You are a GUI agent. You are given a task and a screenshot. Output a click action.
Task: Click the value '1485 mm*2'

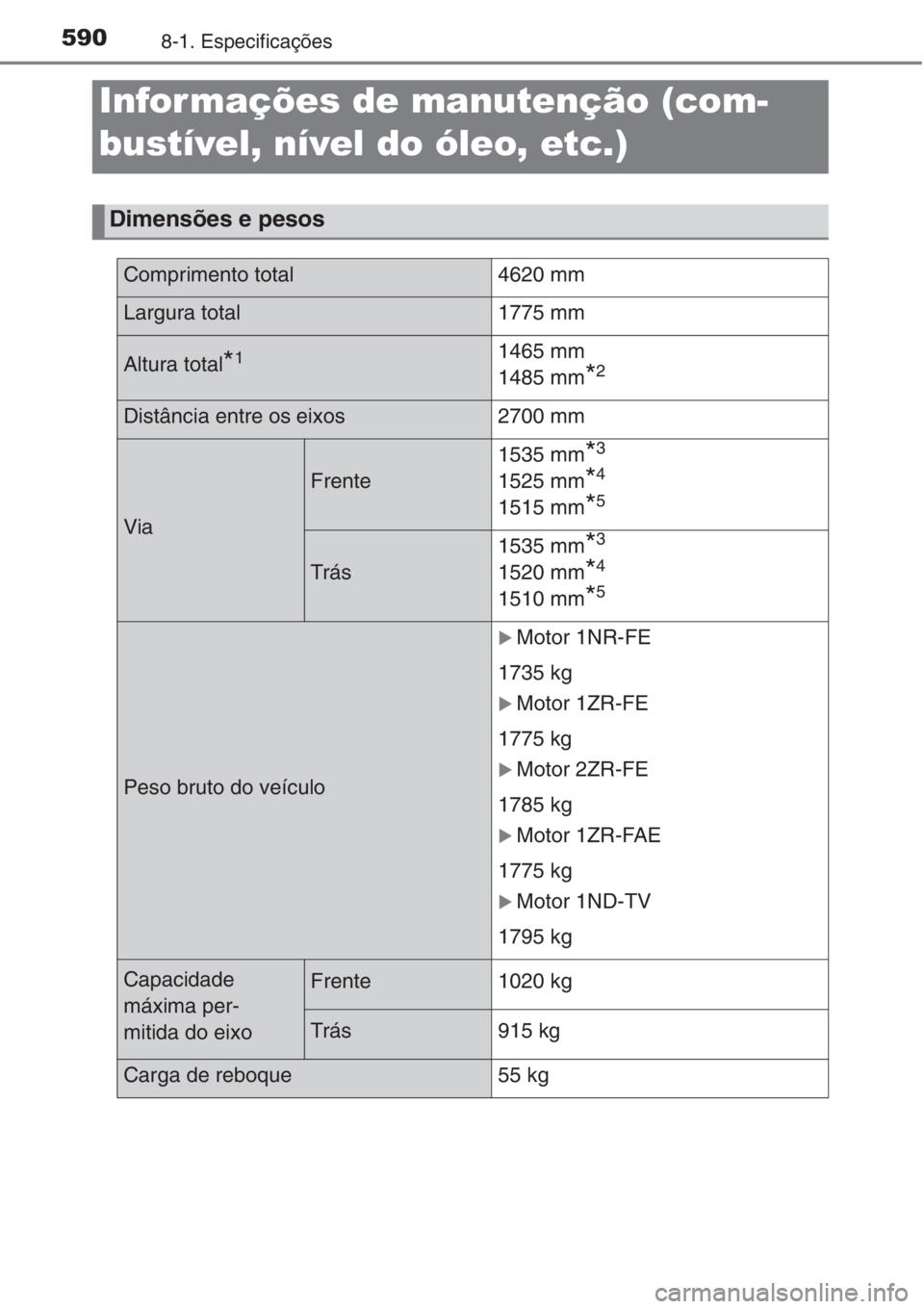[x=552, y=376]
